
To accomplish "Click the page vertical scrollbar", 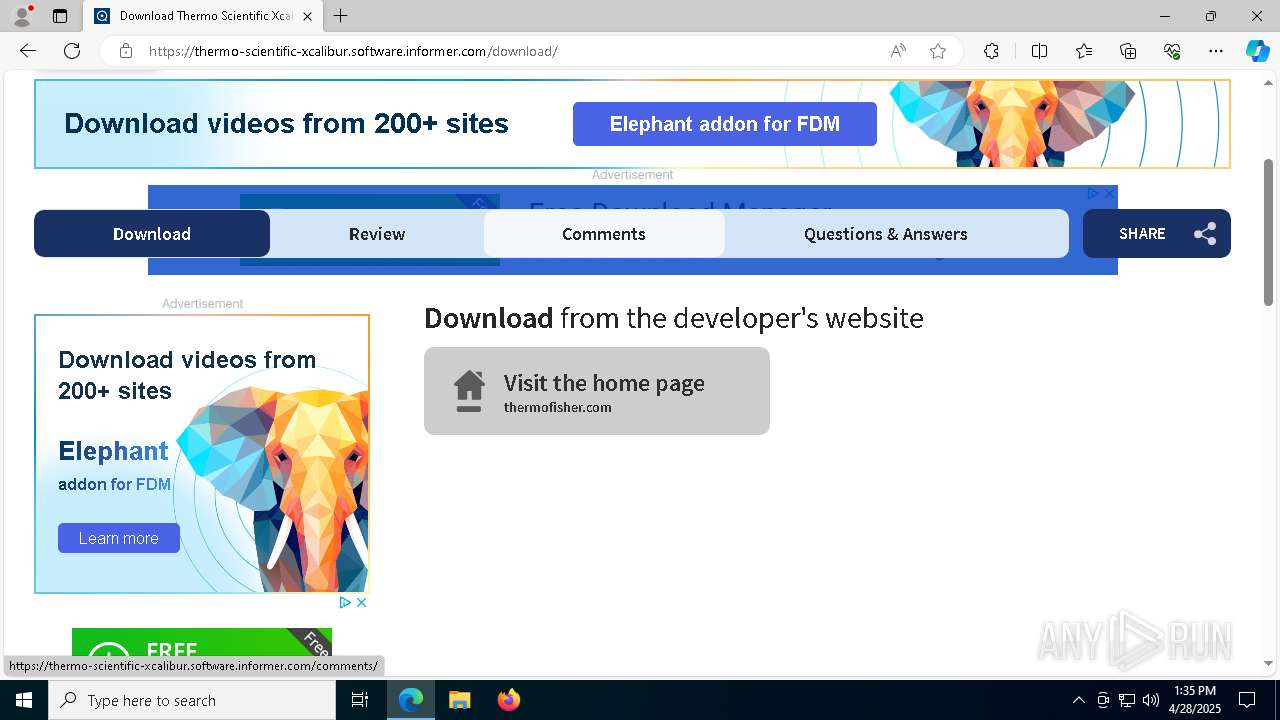I will pos(1269,232).
